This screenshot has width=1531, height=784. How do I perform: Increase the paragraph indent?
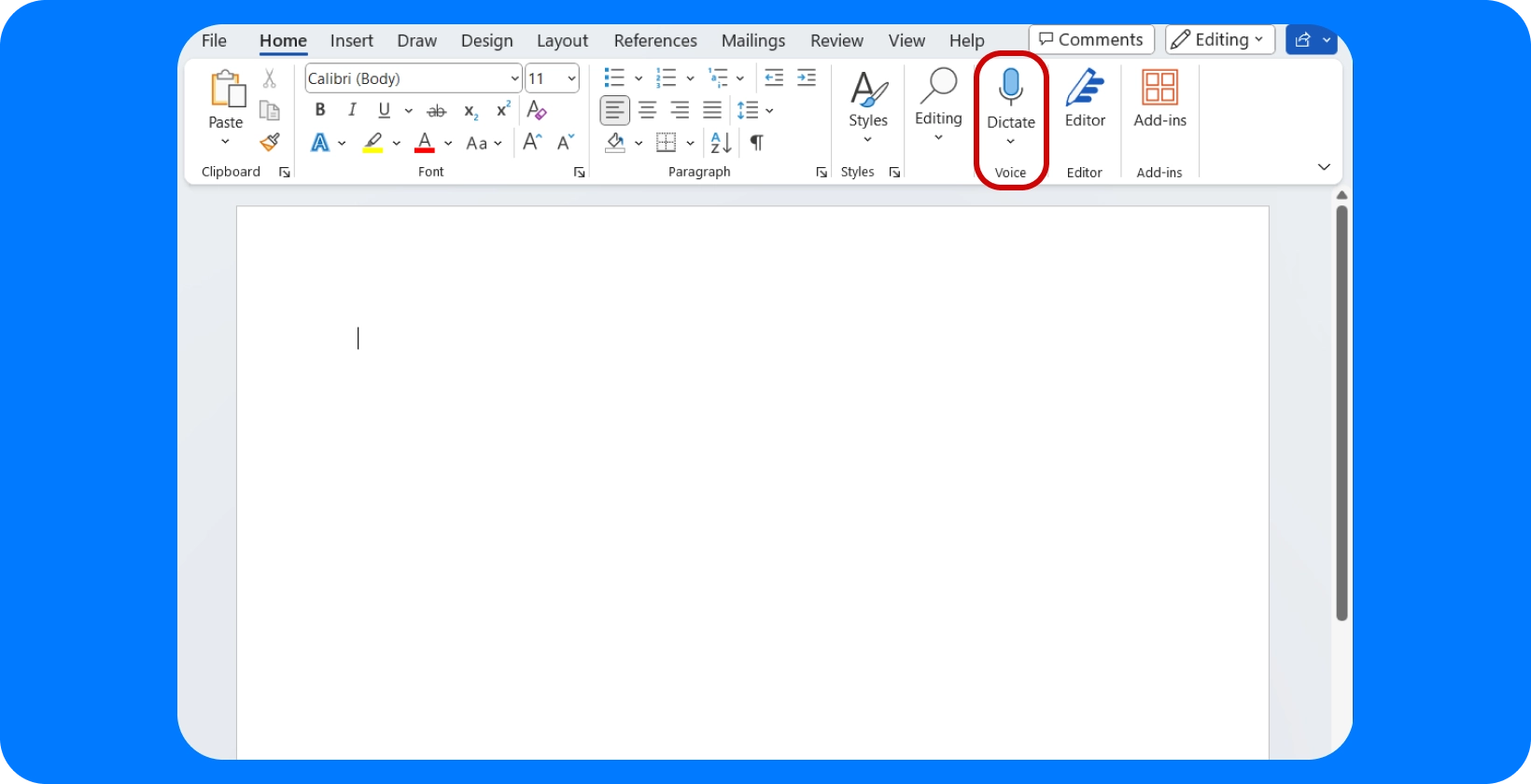807,77
